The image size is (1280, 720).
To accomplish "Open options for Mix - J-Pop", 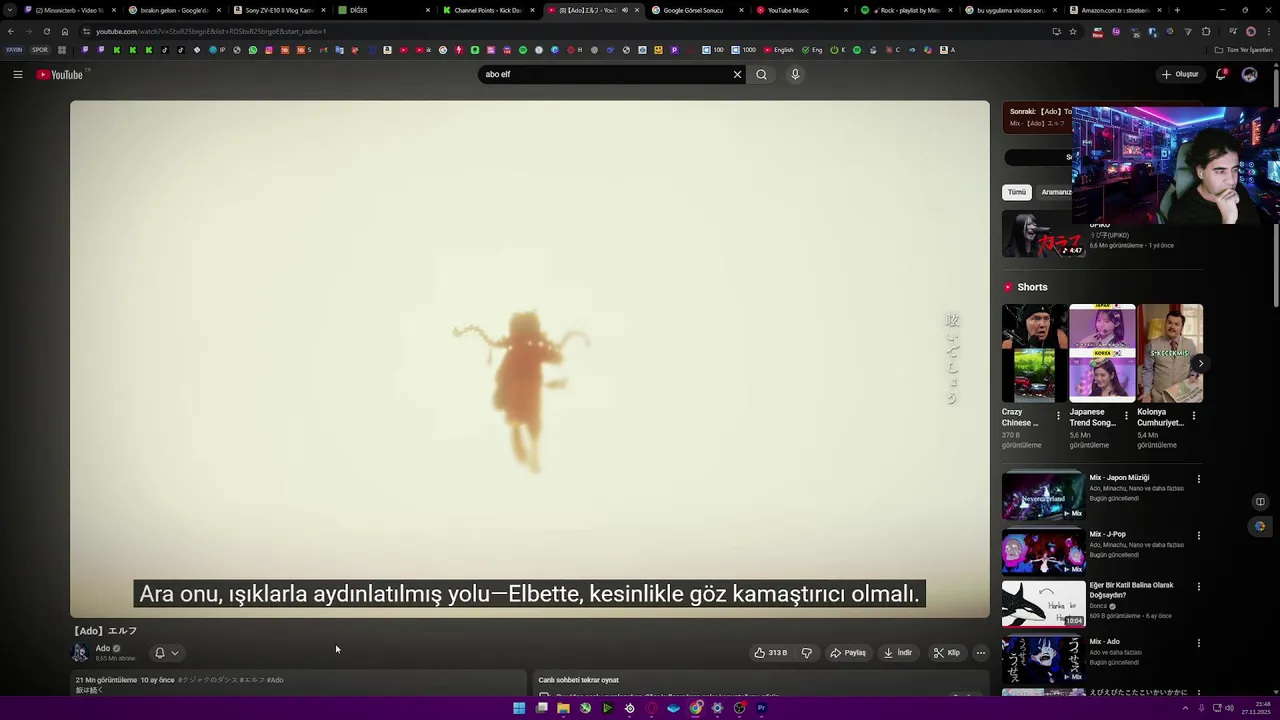I will coord(1198,536).
